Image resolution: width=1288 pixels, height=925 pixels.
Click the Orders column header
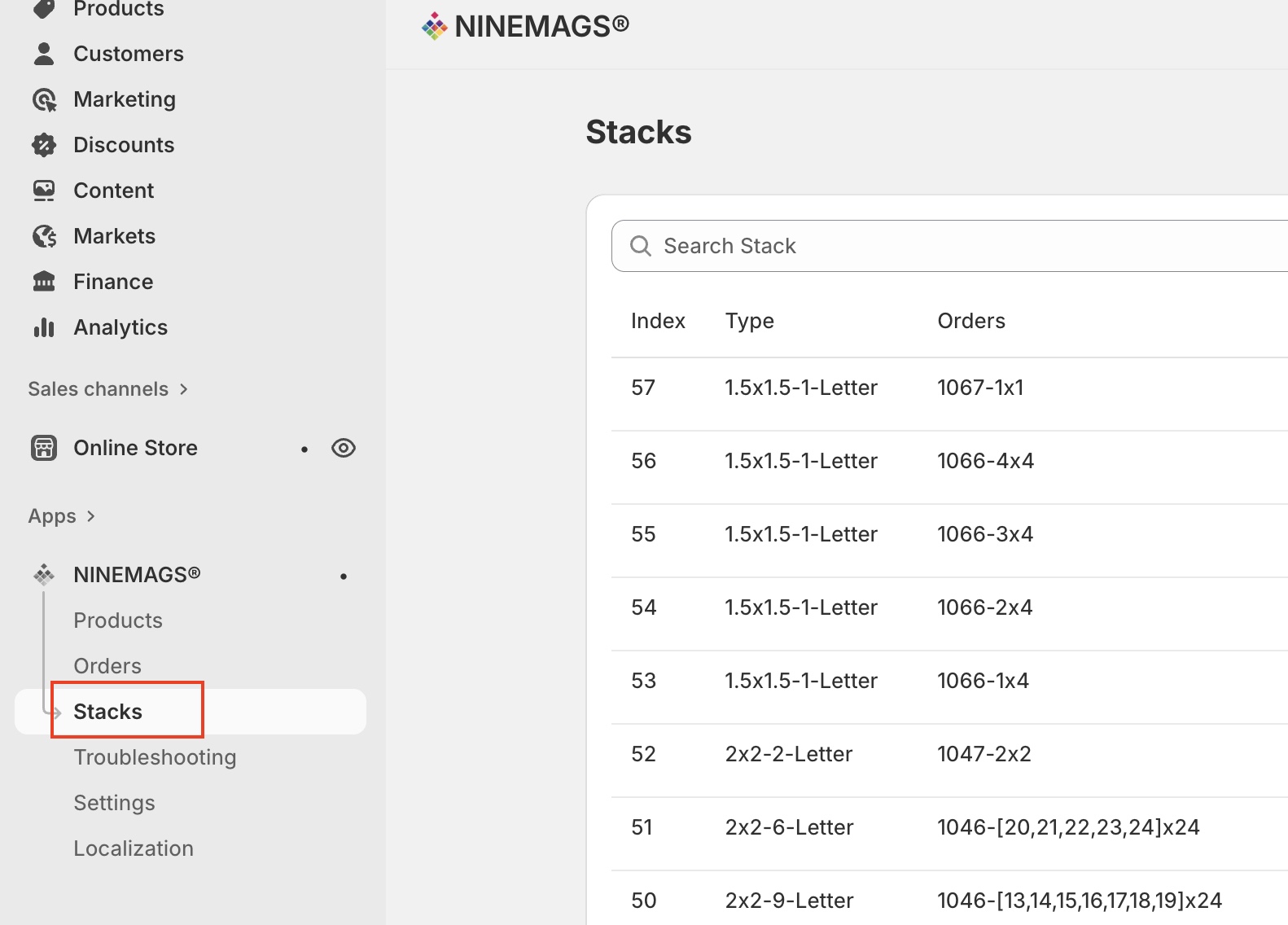971,321
